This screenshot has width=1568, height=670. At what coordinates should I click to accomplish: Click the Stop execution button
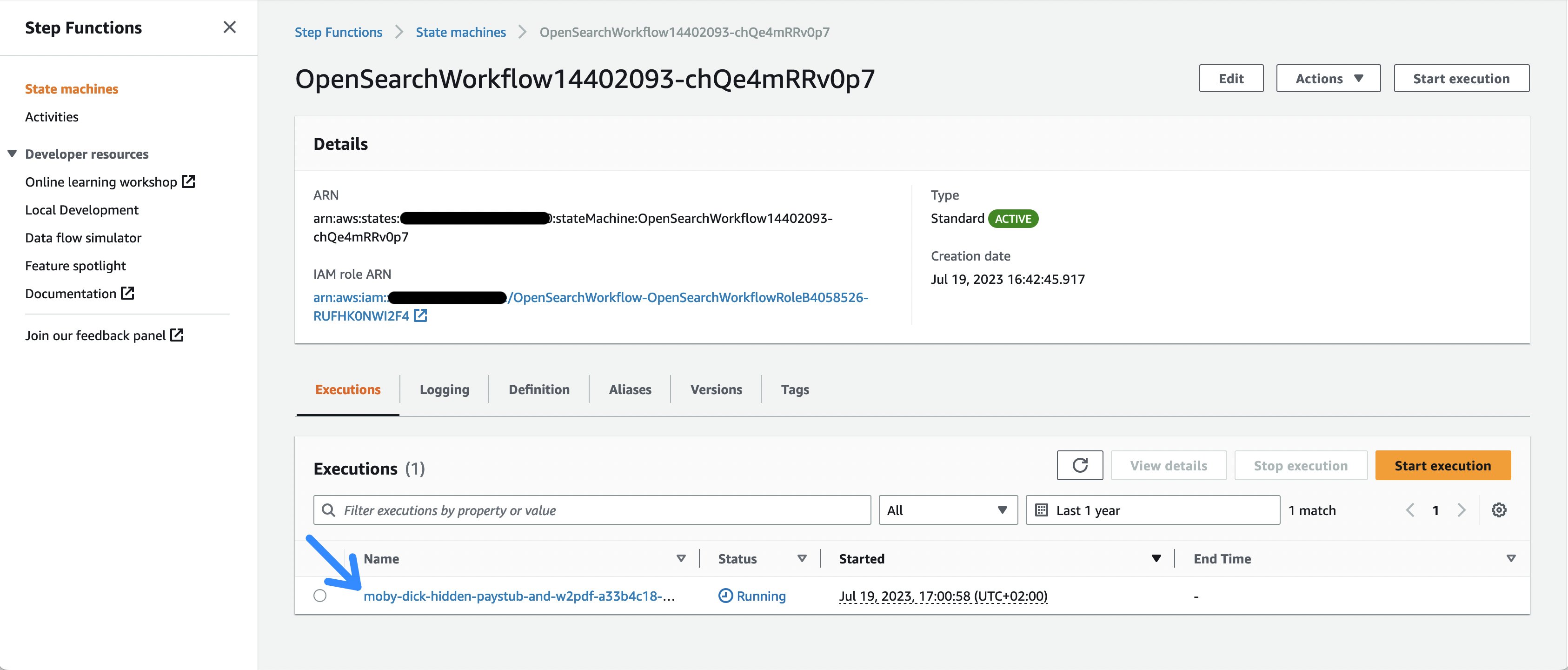point(1301,465)
